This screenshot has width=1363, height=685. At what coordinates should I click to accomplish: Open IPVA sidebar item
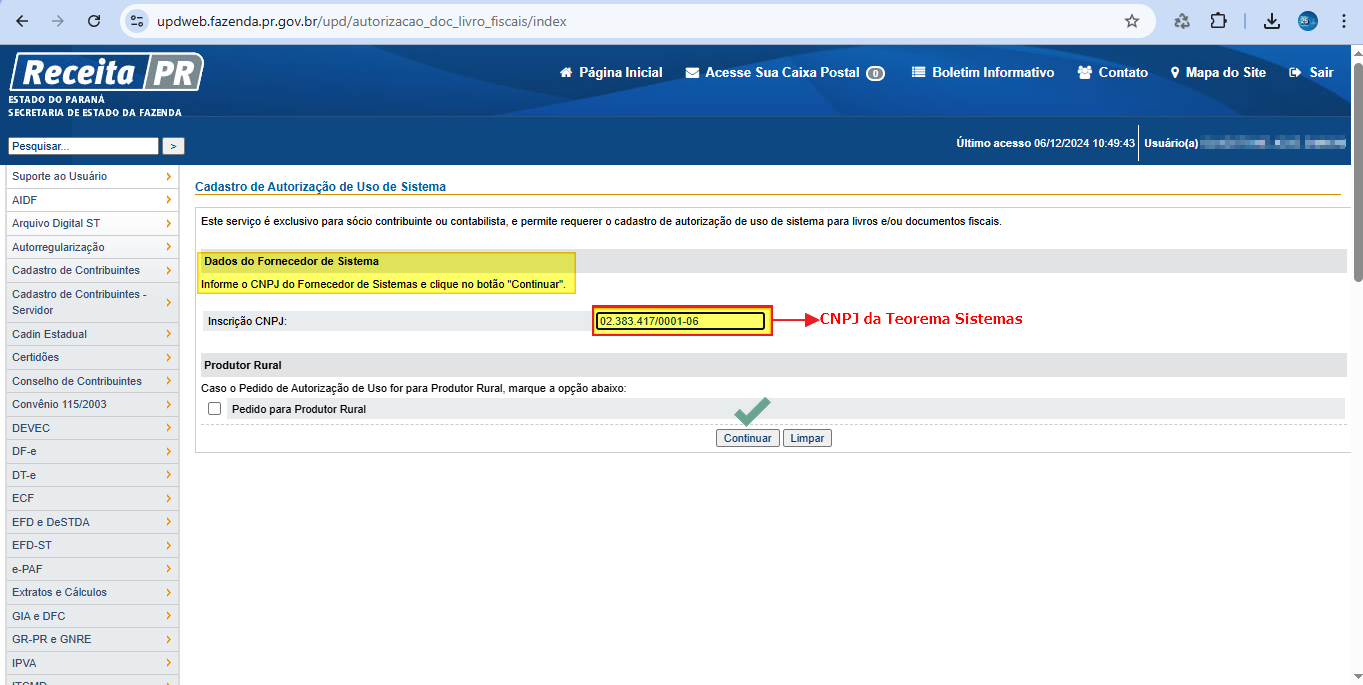(92, 663)
